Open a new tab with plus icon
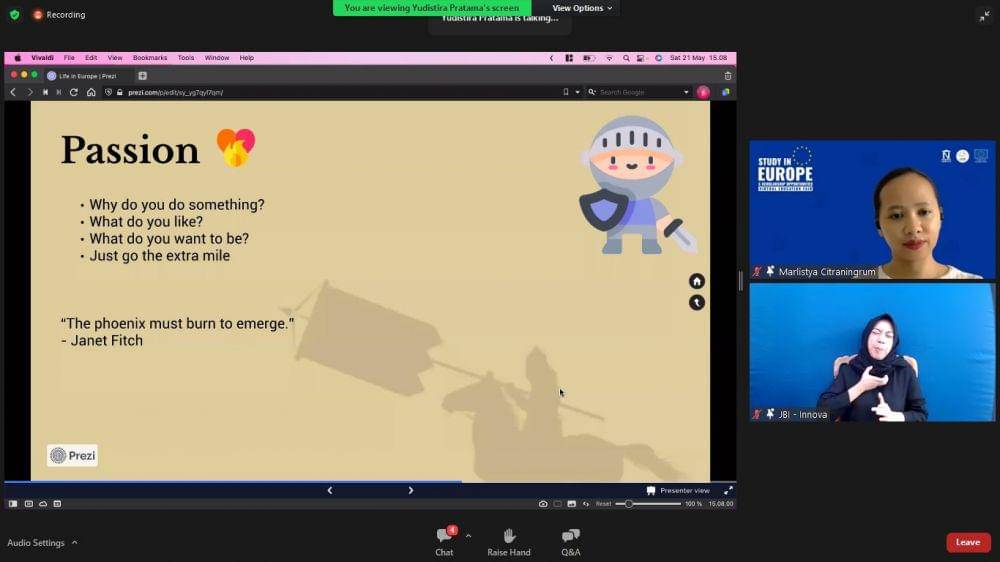Screen dimensions: 1000x562 tap(142, 76)
